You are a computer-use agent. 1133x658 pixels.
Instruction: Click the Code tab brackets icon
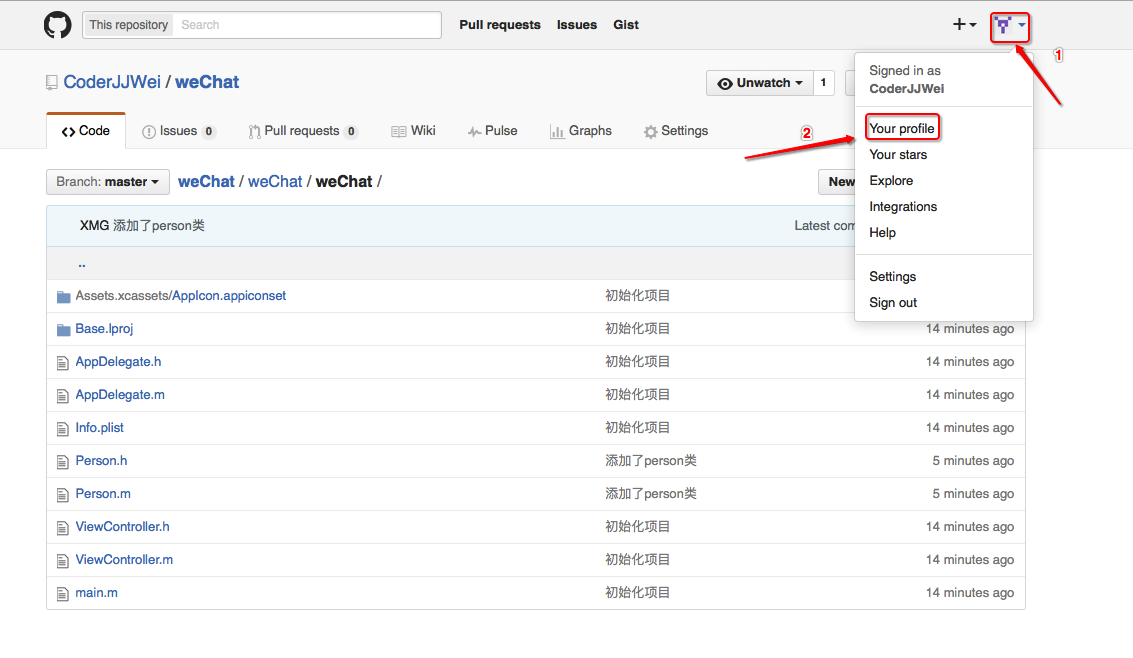click(x=69, y=131)
